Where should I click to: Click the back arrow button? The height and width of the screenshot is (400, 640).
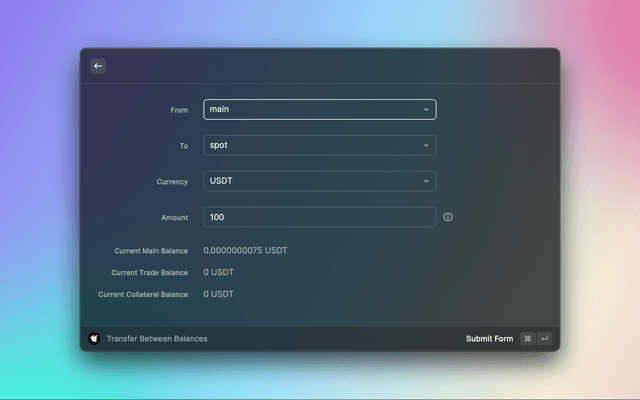pyautogui.click(x=98, y=66)
